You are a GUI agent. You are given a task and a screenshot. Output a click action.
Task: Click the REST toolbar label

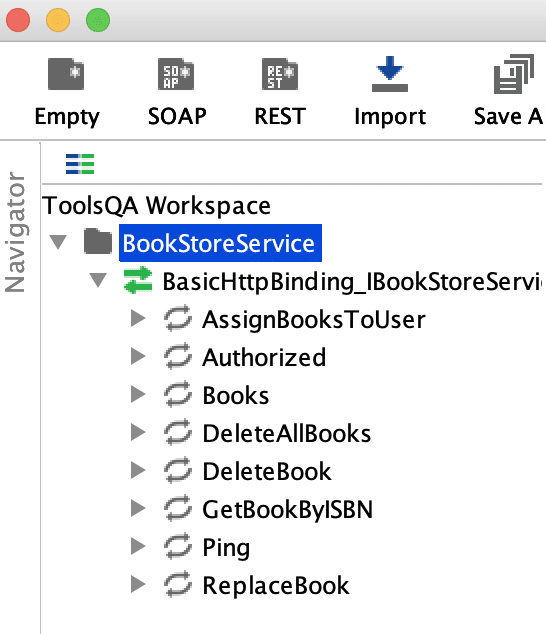280,116
